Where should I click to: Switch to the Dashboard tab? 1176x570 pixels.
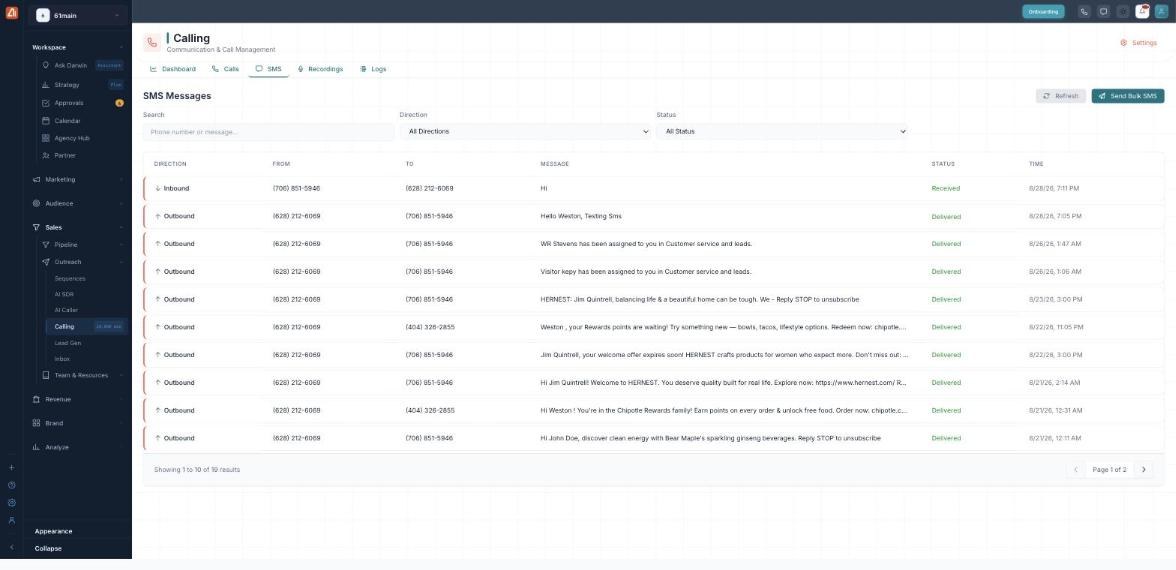(x=172, y=69)
